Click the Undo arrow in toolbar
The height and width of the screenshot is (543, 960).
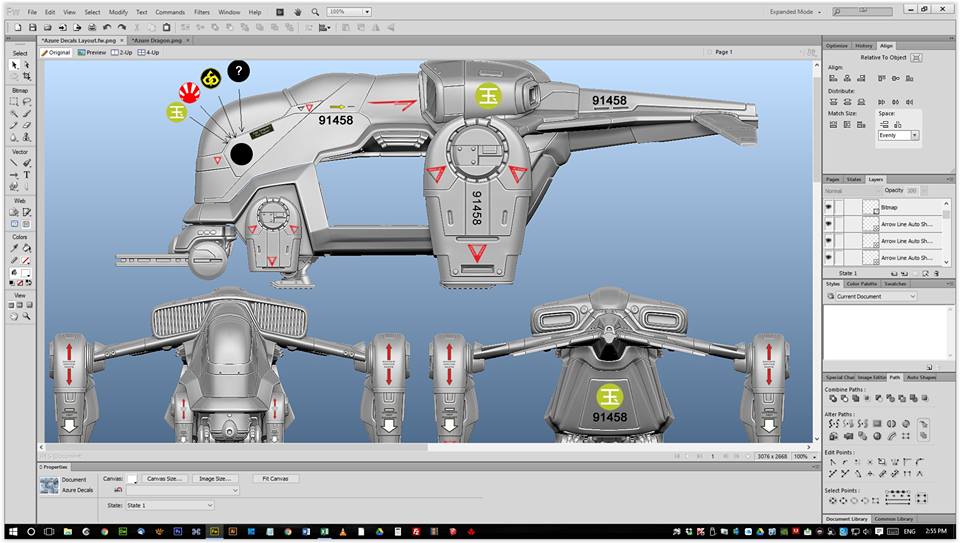107,27
